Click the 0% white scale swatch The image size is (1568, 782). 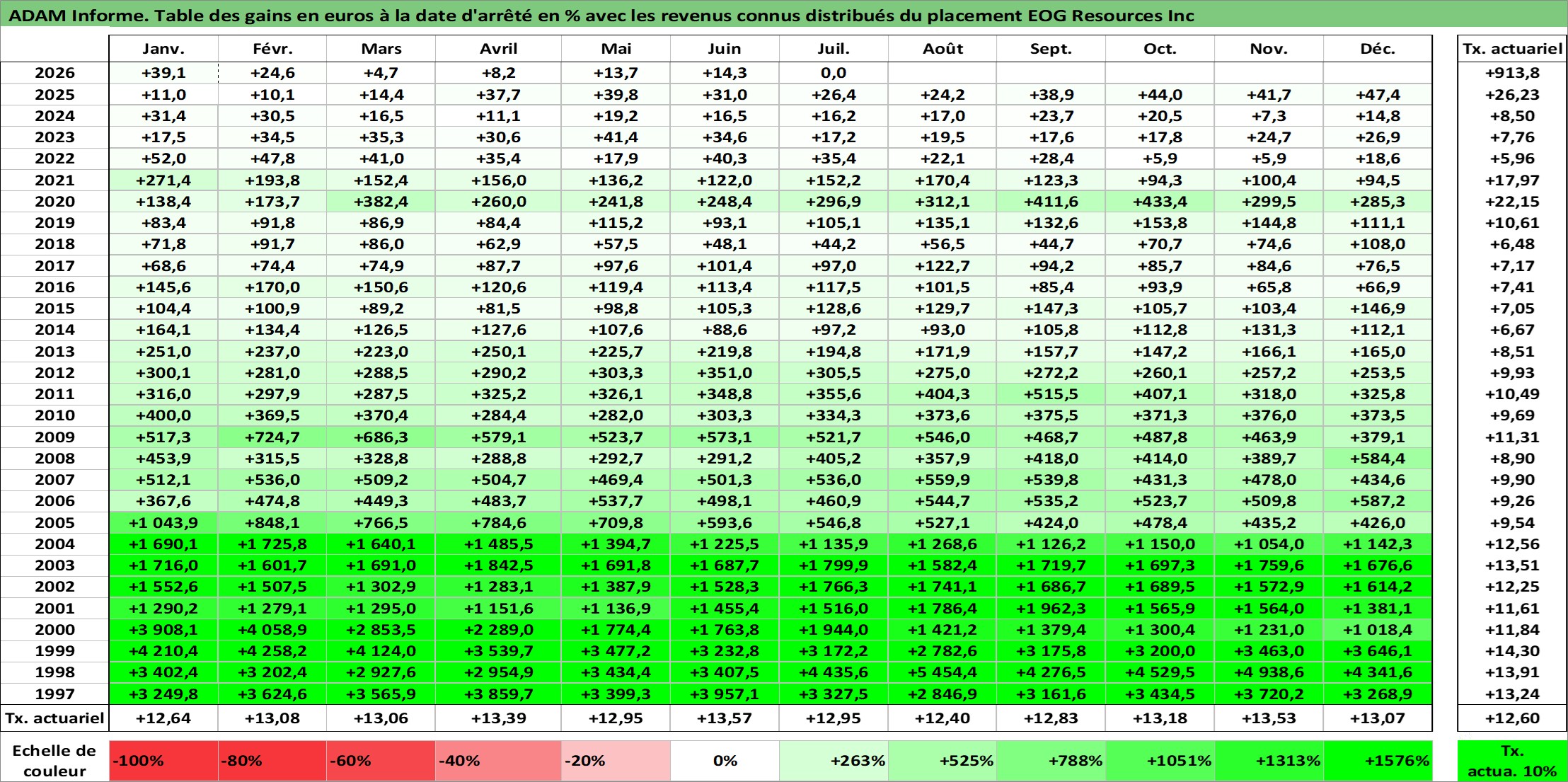725,761
